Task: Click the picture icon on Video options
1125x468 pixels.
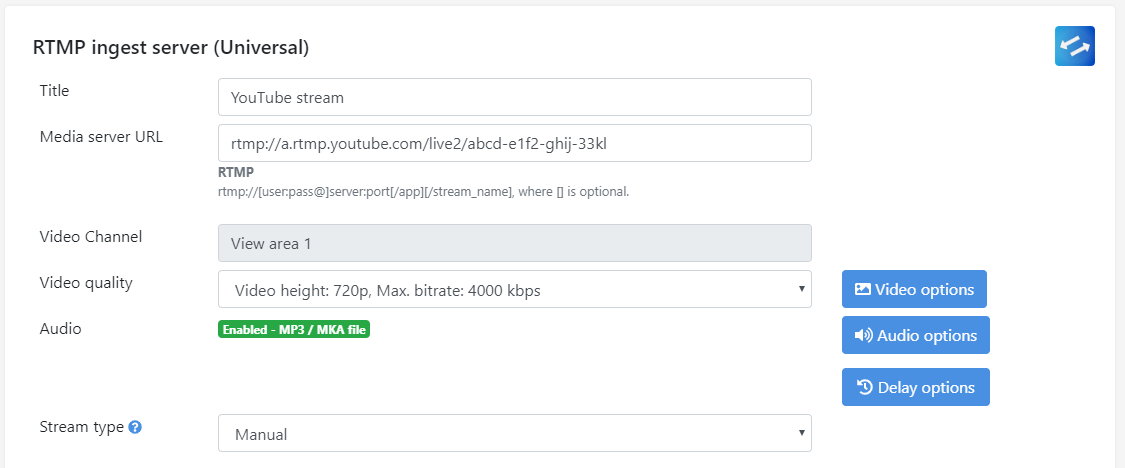Action: click(x=862, y=289)
